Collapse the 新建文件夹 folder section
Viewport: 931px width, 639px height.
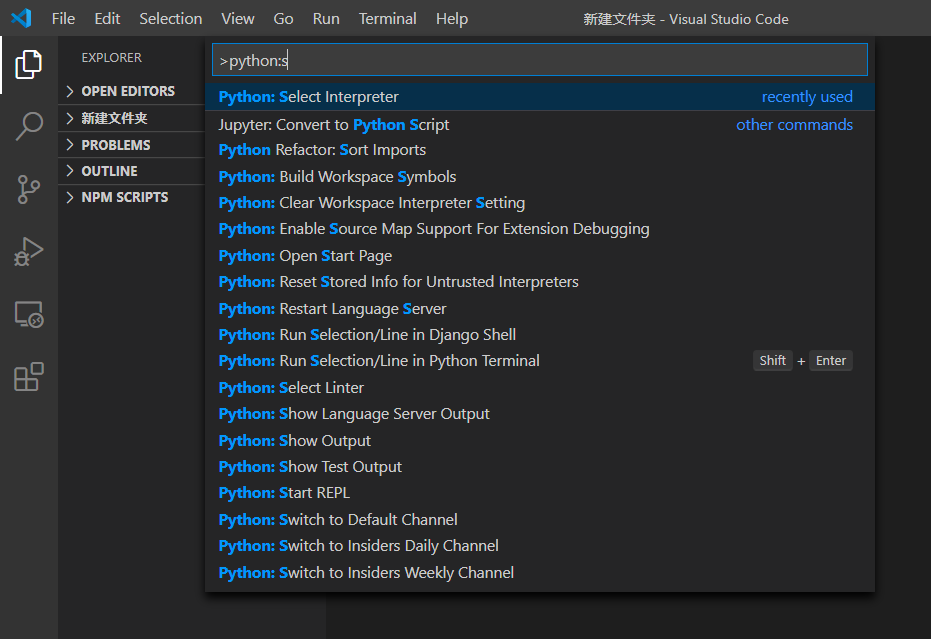(110, 117)
